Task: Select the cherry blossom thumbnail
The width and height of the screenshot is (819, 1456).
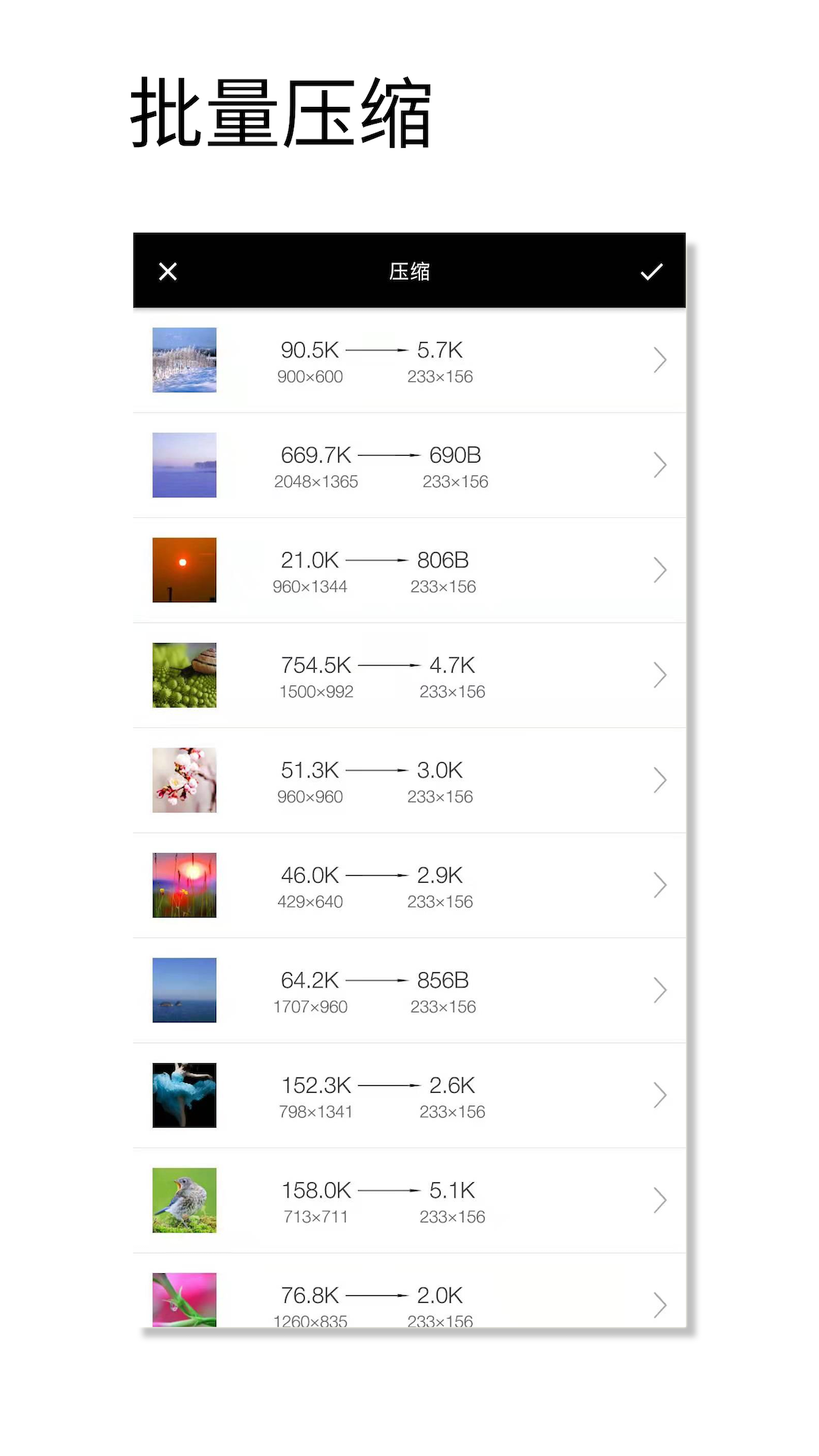Action: click(x=184, y=780)
